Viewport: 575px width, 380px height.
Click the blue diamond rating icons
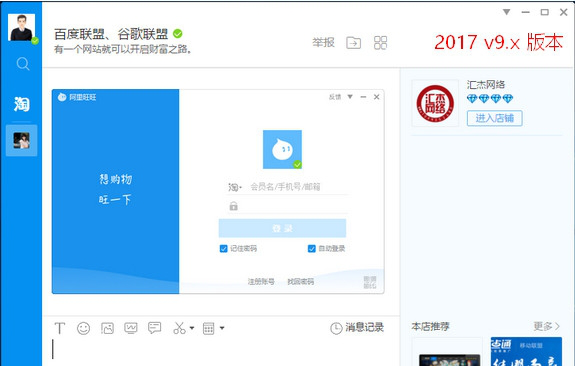490,98
